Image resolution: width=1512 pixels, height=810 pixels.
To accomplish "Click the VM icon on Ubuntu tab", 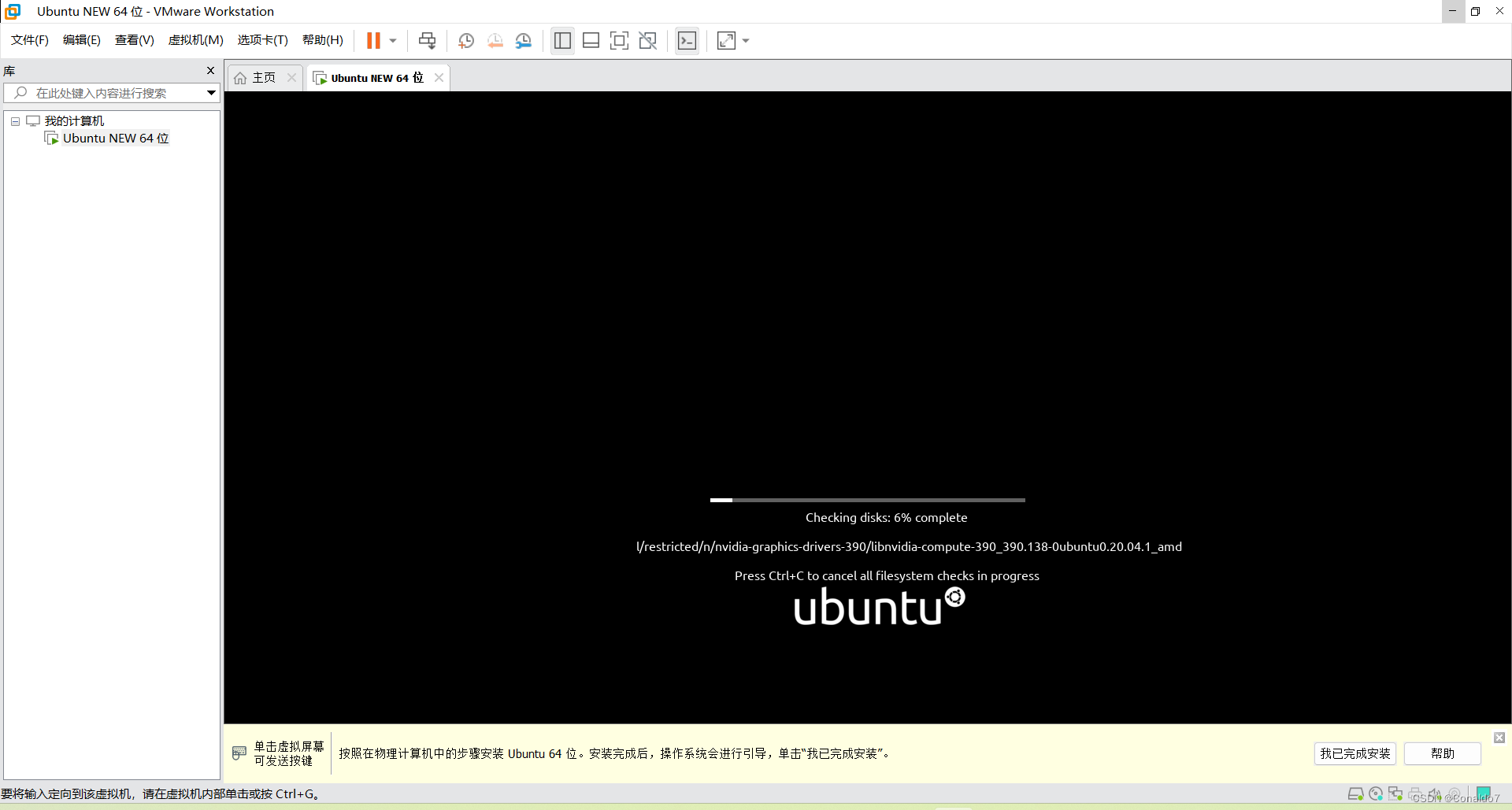I will point(320,78).
